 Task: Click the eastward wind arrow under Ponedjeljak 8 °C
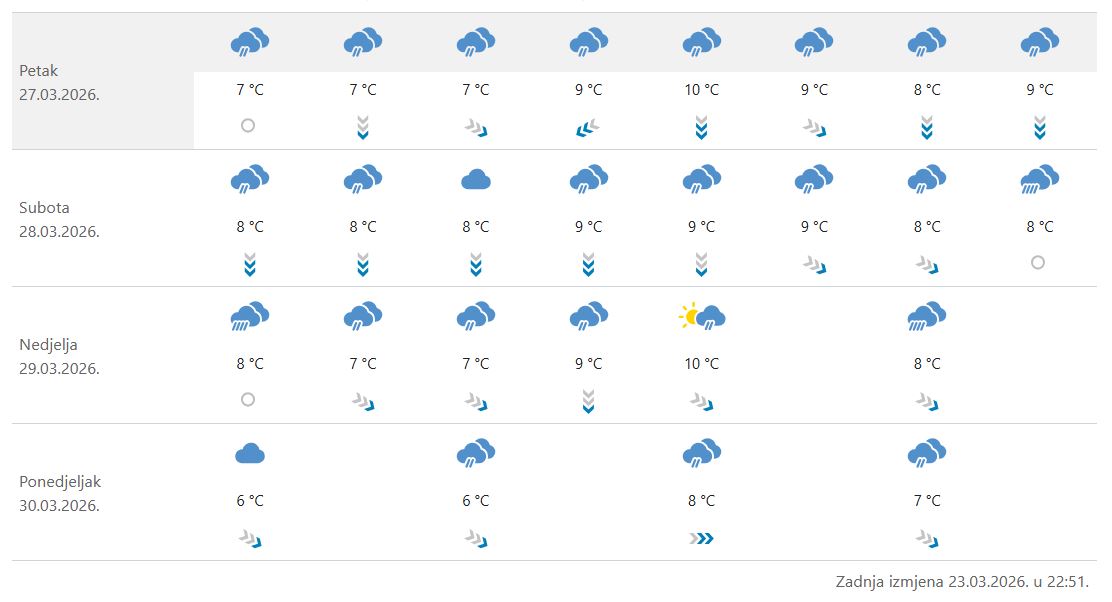coord(701,538)
